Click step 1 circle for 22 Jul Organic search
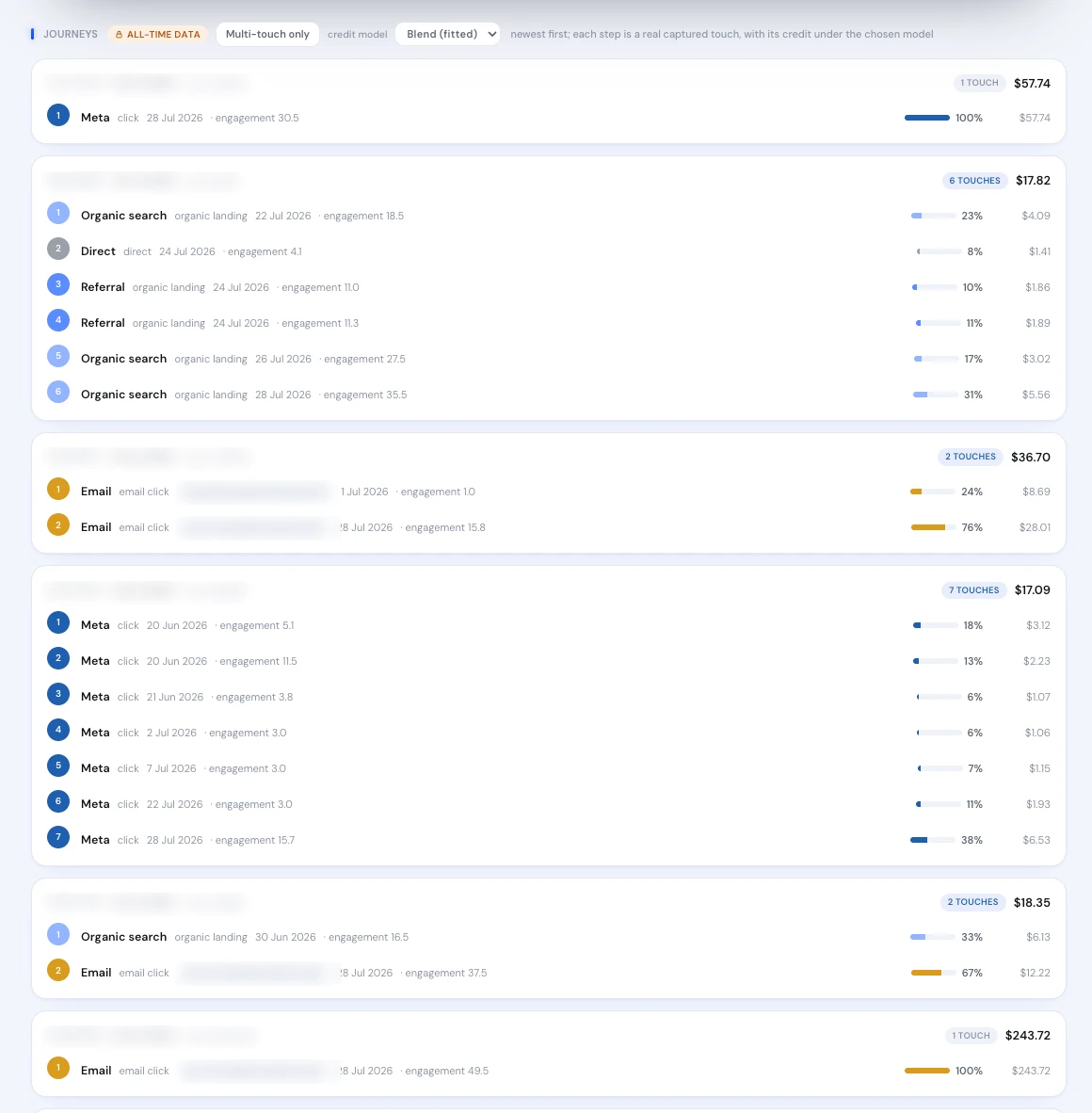Image resolution: width=1092 pixels, height=1113 pixels. (58, 213)
